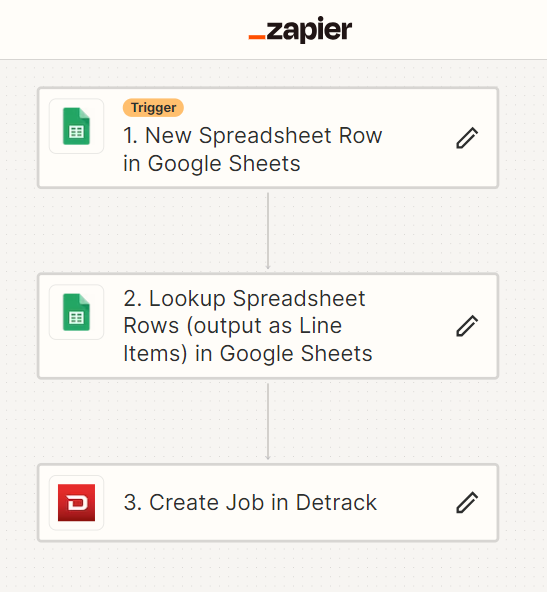
Task: Click the orange Trigger badge
Action: pyautogui.click(x=153, y=108)
